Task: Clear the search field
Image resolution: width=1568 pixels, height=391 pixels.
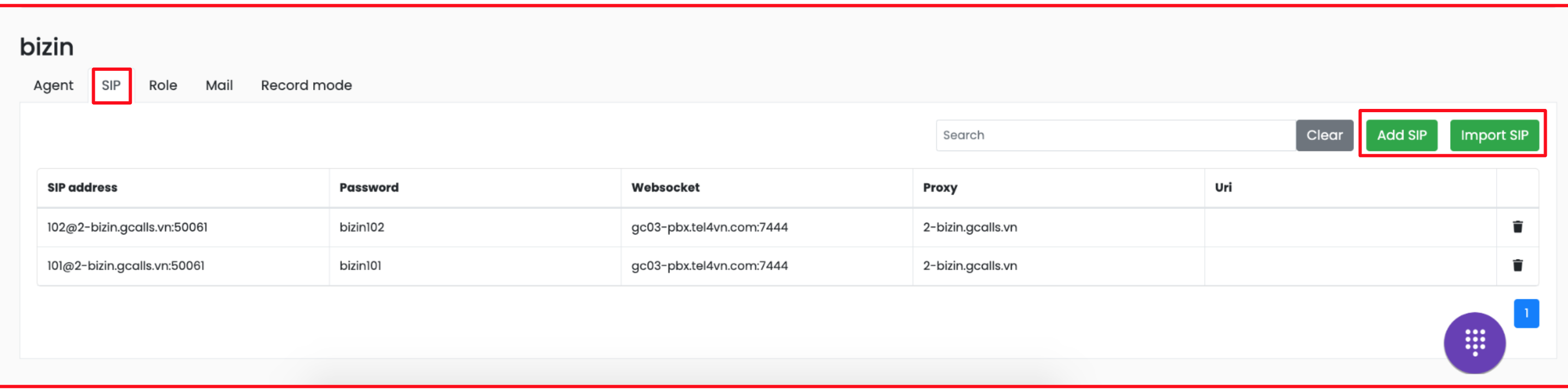Action: [x=1324, y=135]
